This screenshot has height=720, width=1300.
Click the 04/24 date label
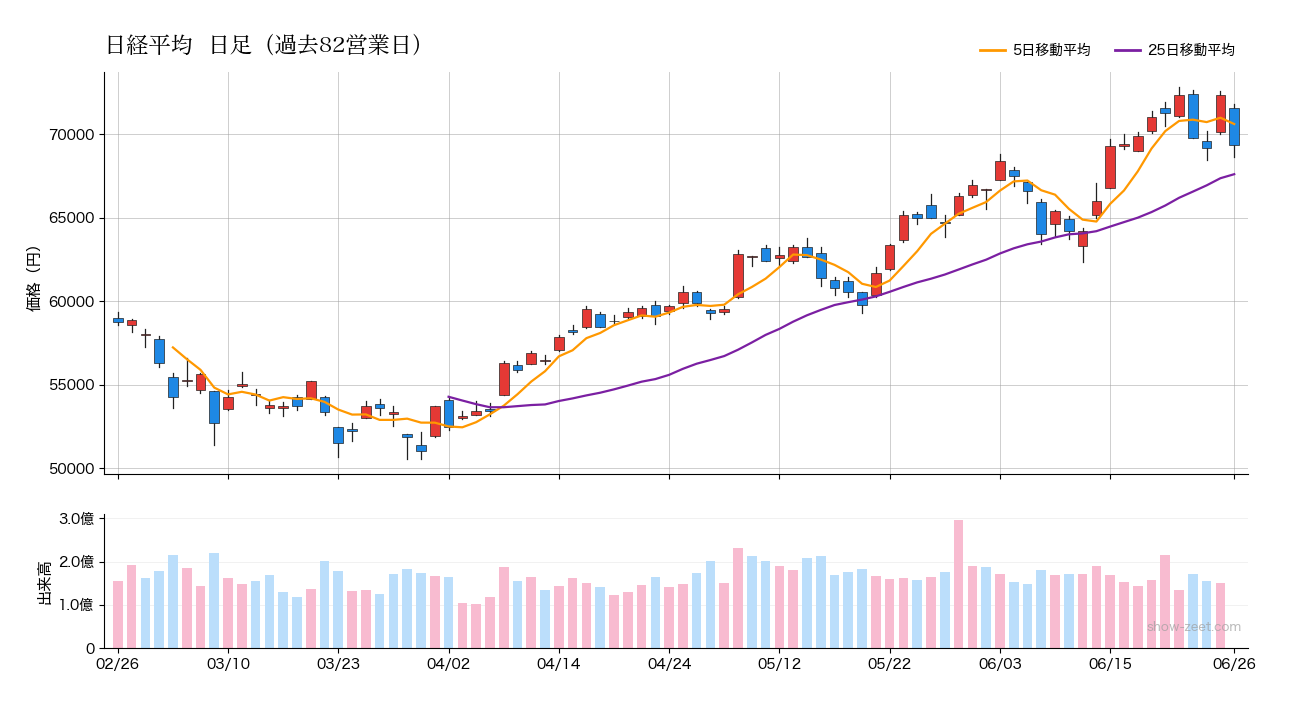tap(669, 664)
